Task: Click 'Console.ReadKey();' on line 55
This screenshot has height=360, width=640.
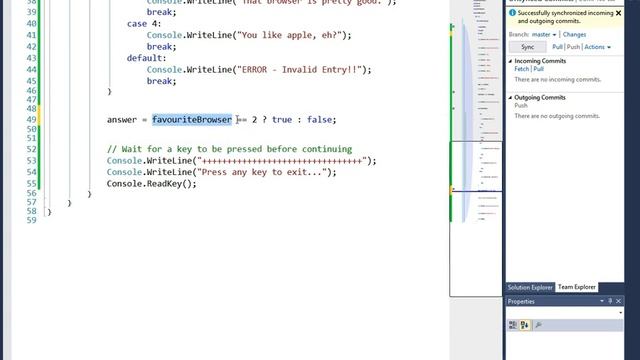Action: coord(151,184)
